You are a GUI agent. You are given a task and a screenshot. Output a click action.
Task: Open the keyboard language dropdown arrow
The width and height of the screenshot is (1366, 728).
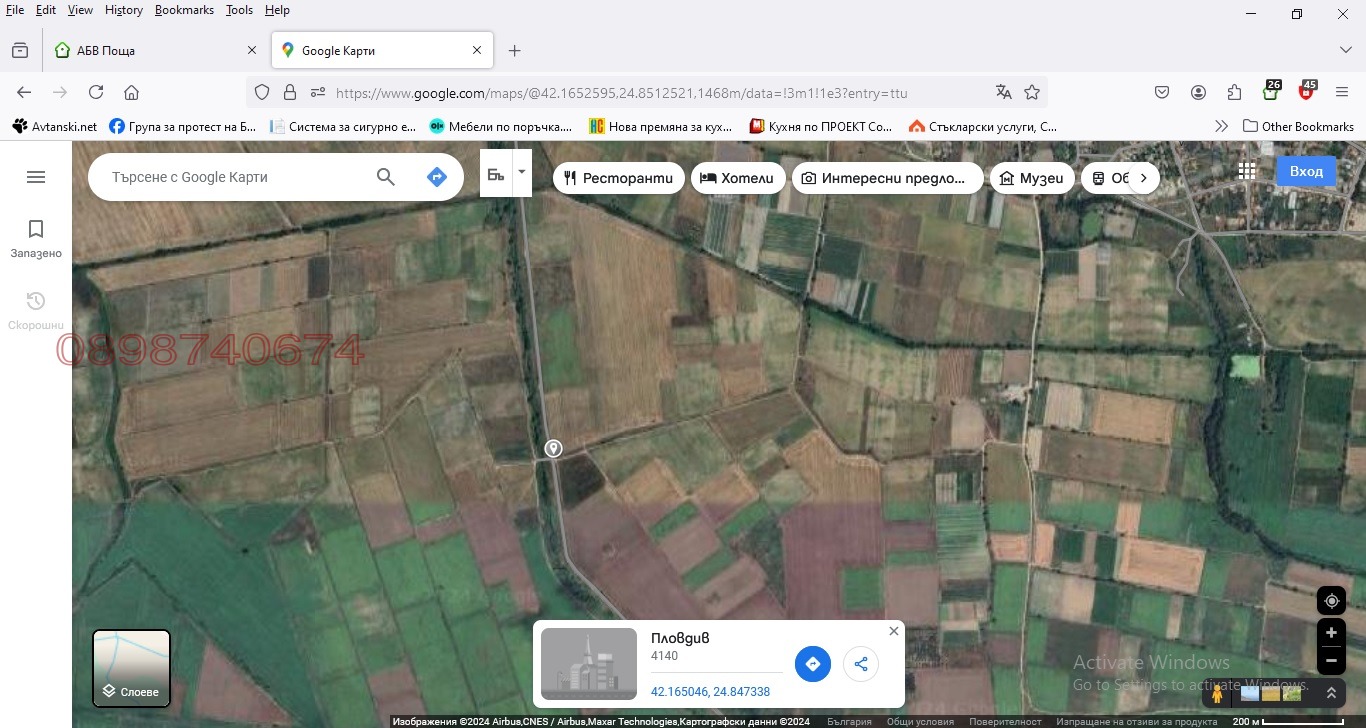point(521,172)
